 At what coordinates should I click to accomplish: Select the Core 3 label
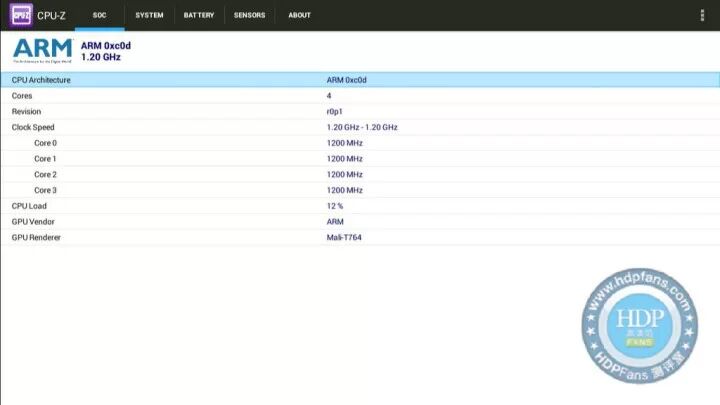(45, 190)
